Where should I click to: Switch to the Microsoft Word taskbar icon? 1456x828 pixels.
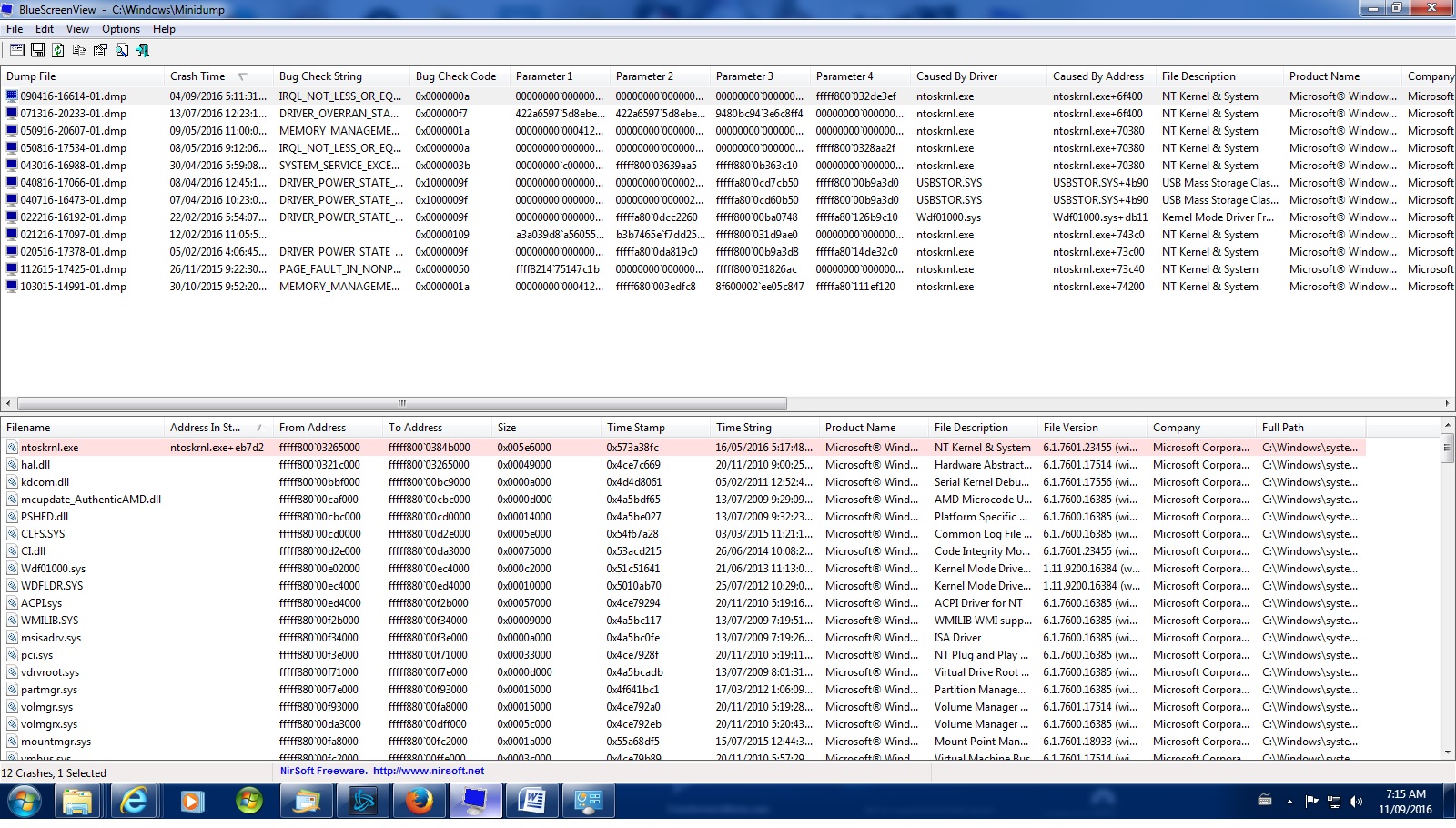(531, 802)
